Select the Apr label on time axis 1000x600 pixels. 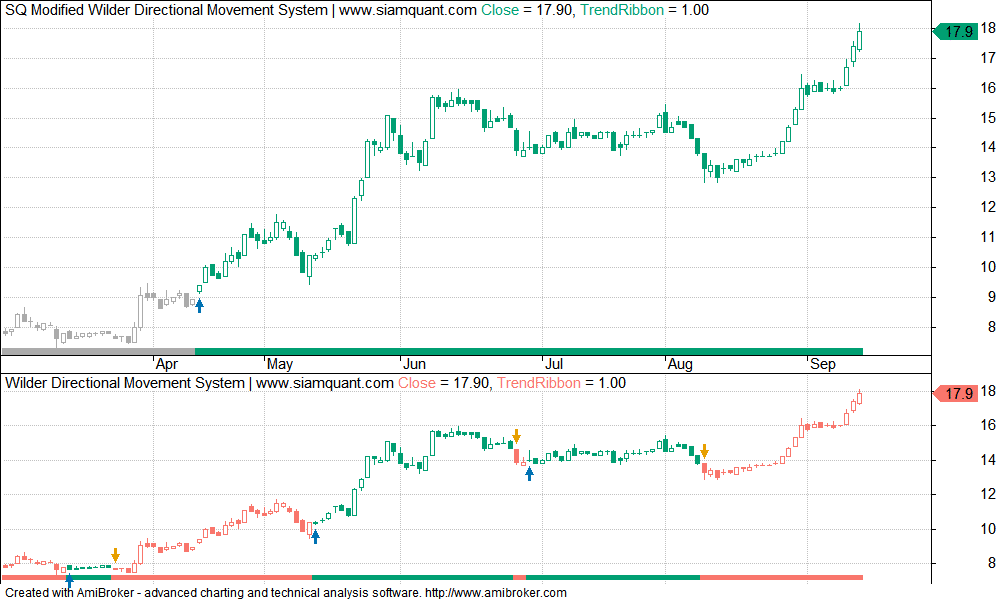pyautogui.click(x=166, y=364)
